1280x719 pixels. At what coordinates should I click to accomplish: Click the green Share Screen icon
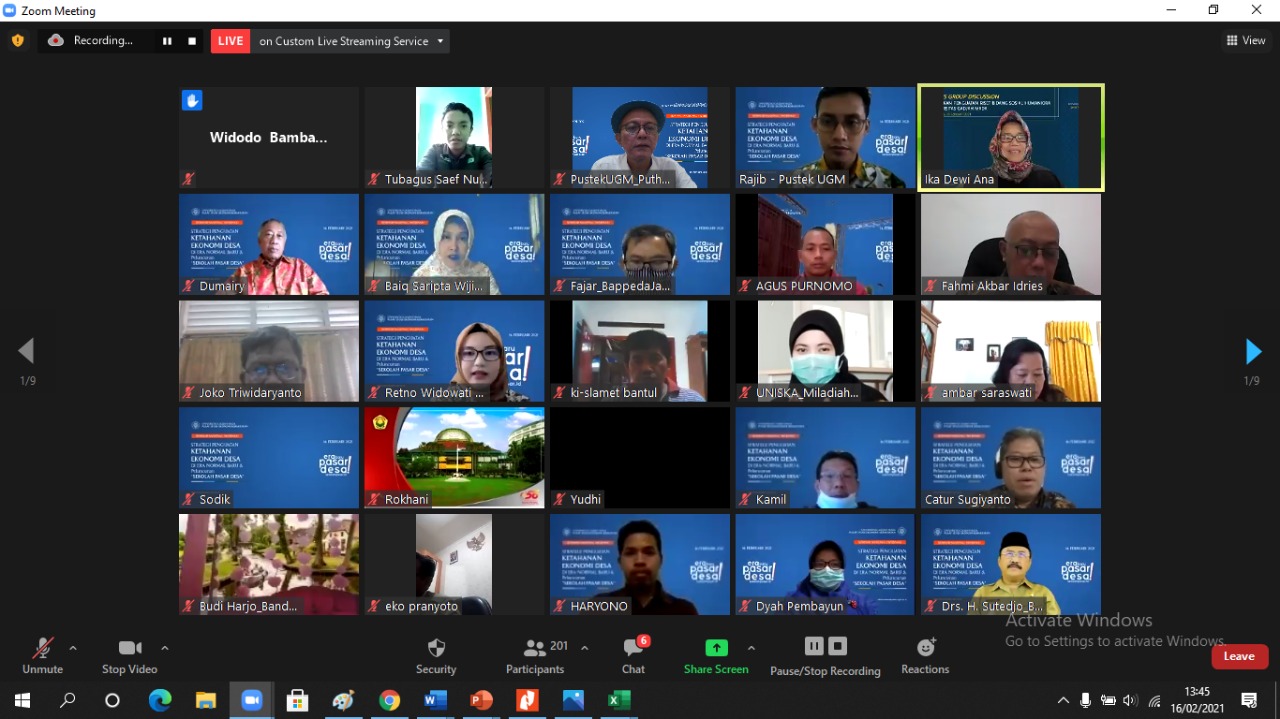[x=716, y=647]
